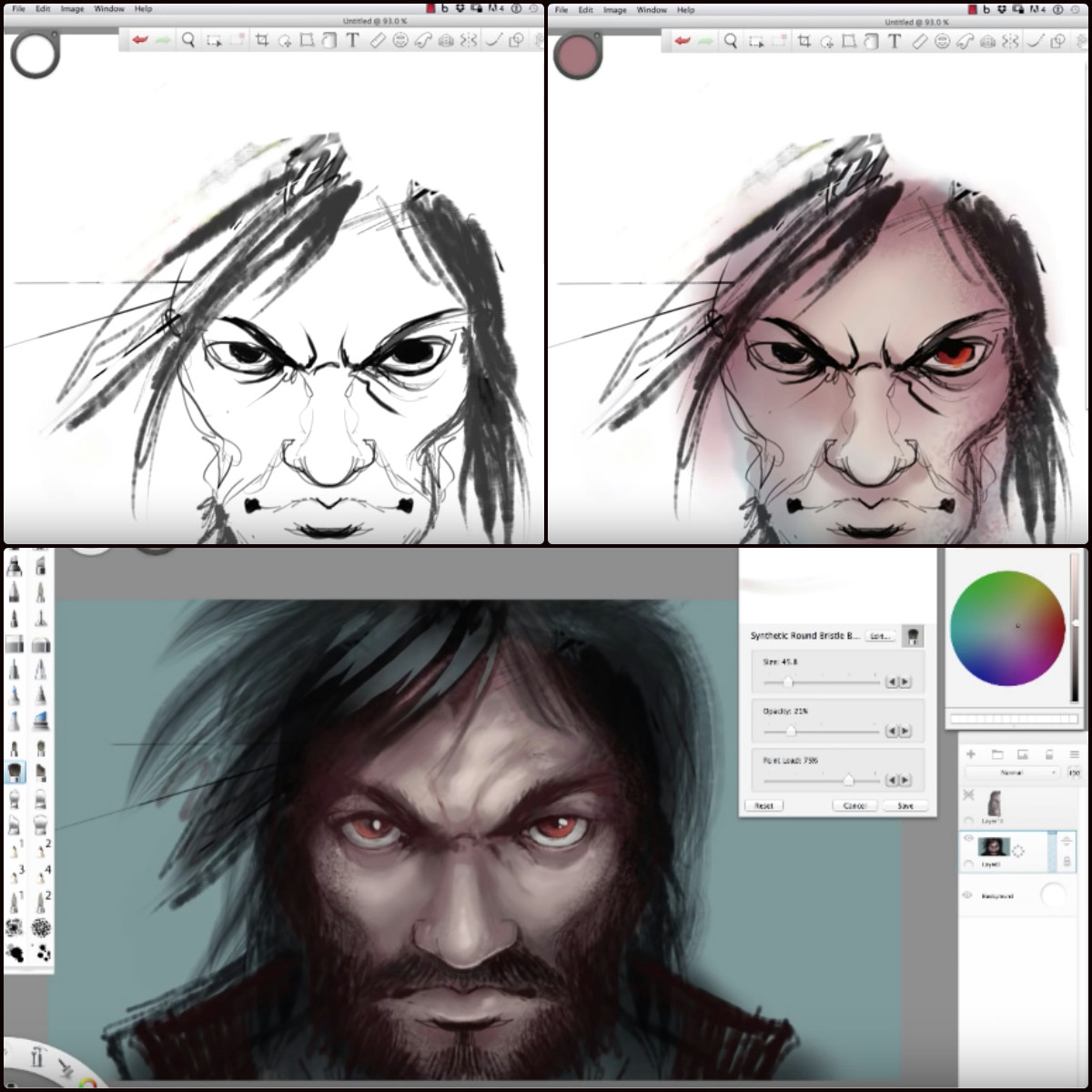Screen dimensions: 1092x1092
Task: Increase Paint Load with right arrow
Action: pos(905,780)
